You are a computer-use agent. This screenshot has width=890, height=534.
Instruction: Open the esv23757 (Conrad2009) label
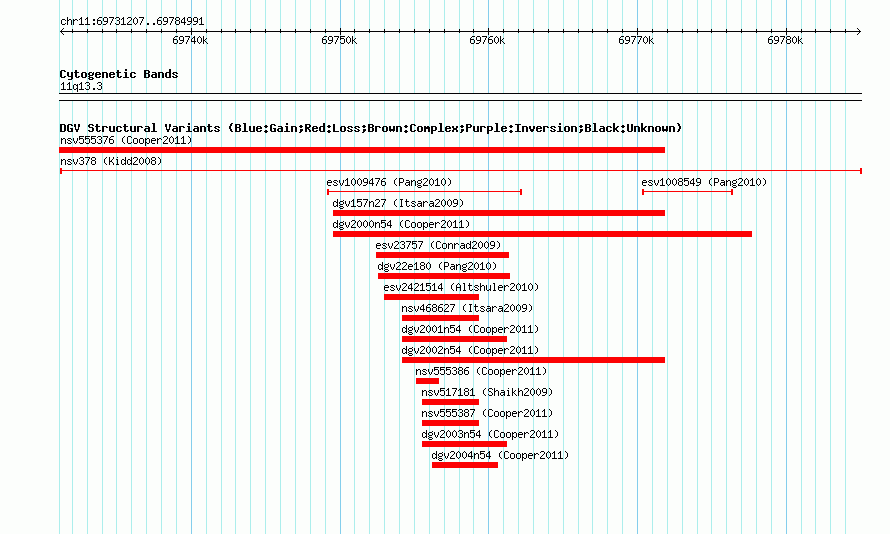tap(438, 245)
